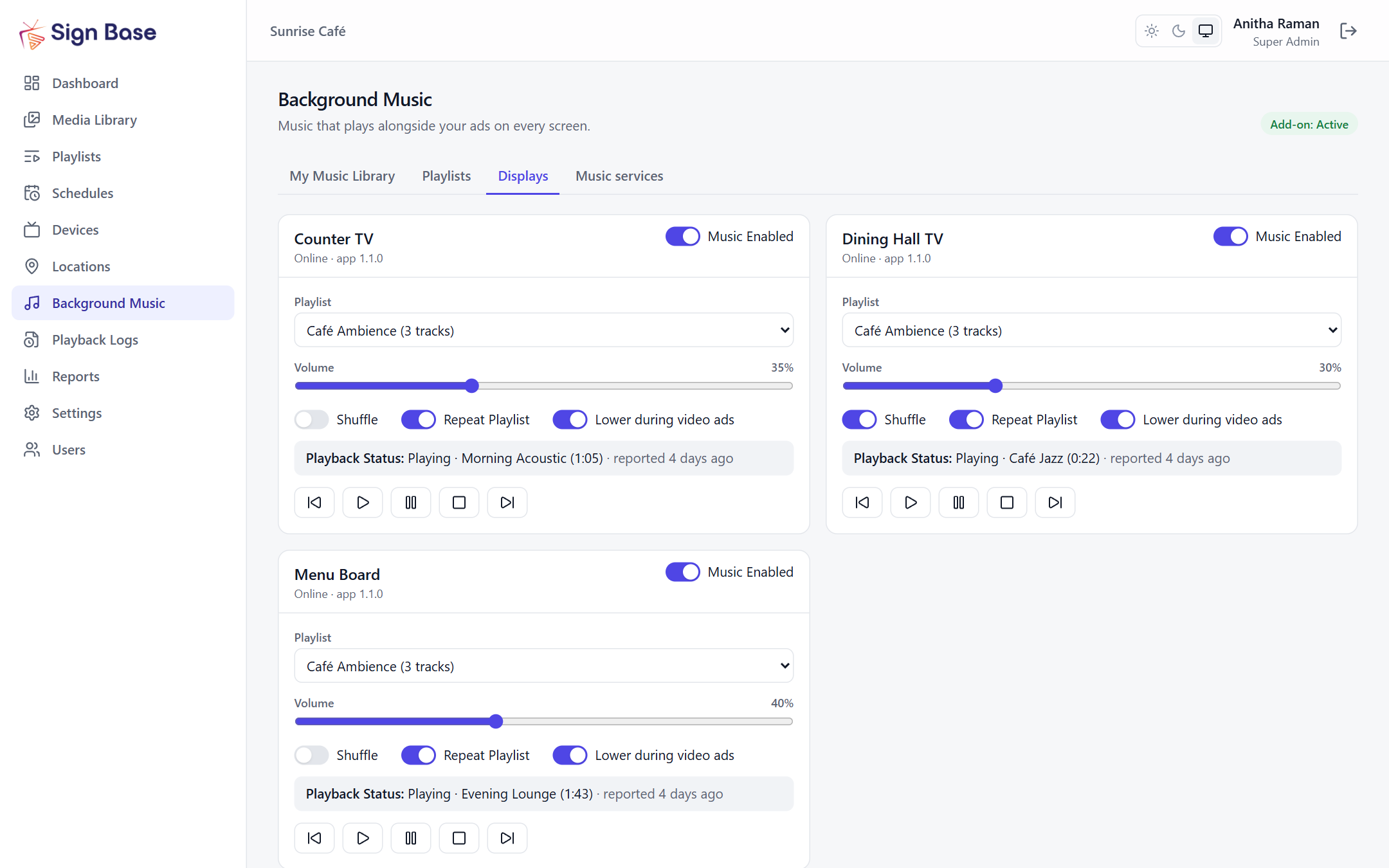Viewport: 1389px width, 868px height.
Task: Toggle Repeat Playlist on Menu Board
Action: pyautogui.click(x=418, y=755)
